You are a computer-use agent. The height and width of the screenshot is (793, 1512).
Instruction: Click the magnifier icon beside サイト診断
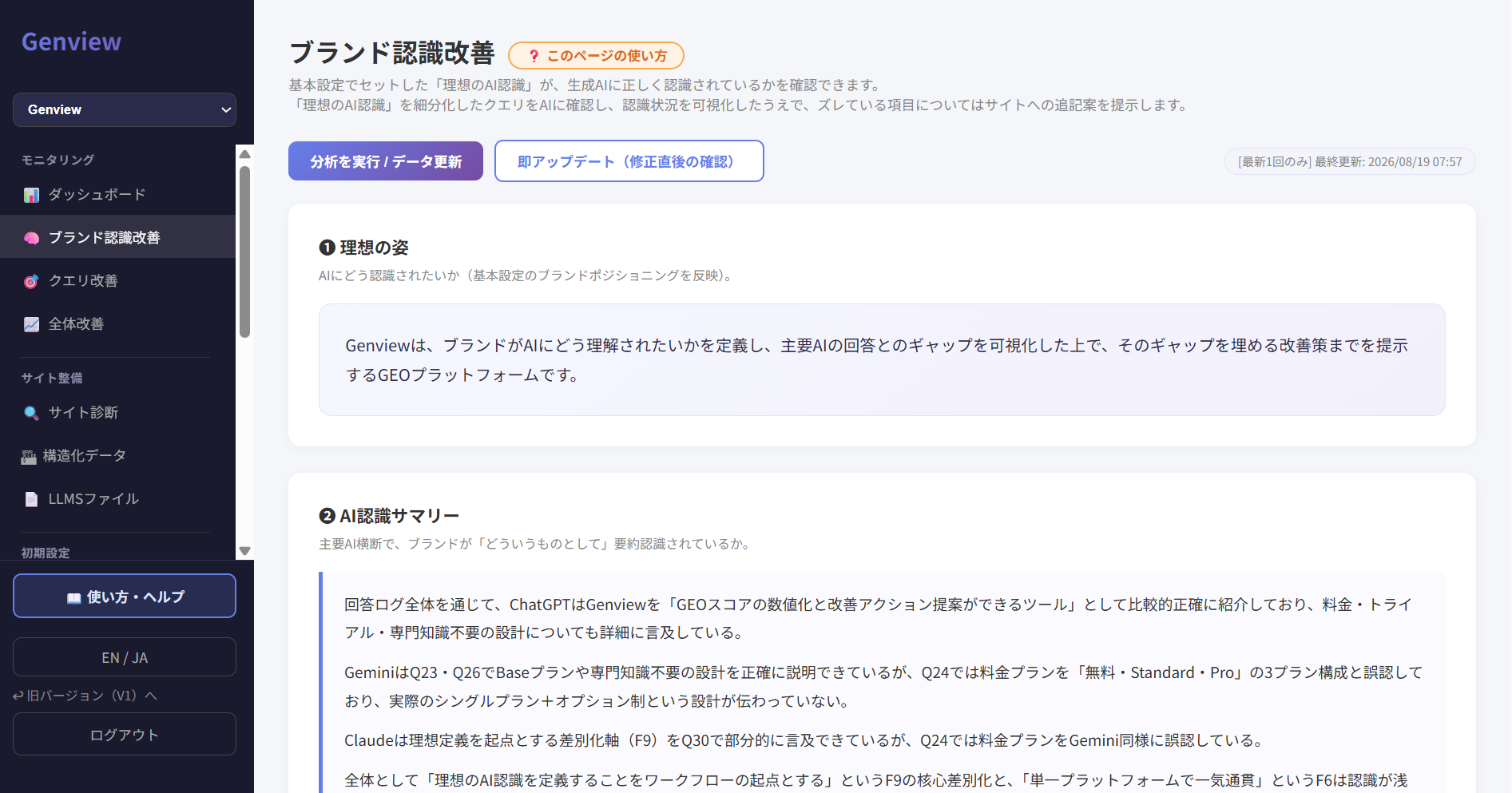pyautogui.click(x=31, y=413)
